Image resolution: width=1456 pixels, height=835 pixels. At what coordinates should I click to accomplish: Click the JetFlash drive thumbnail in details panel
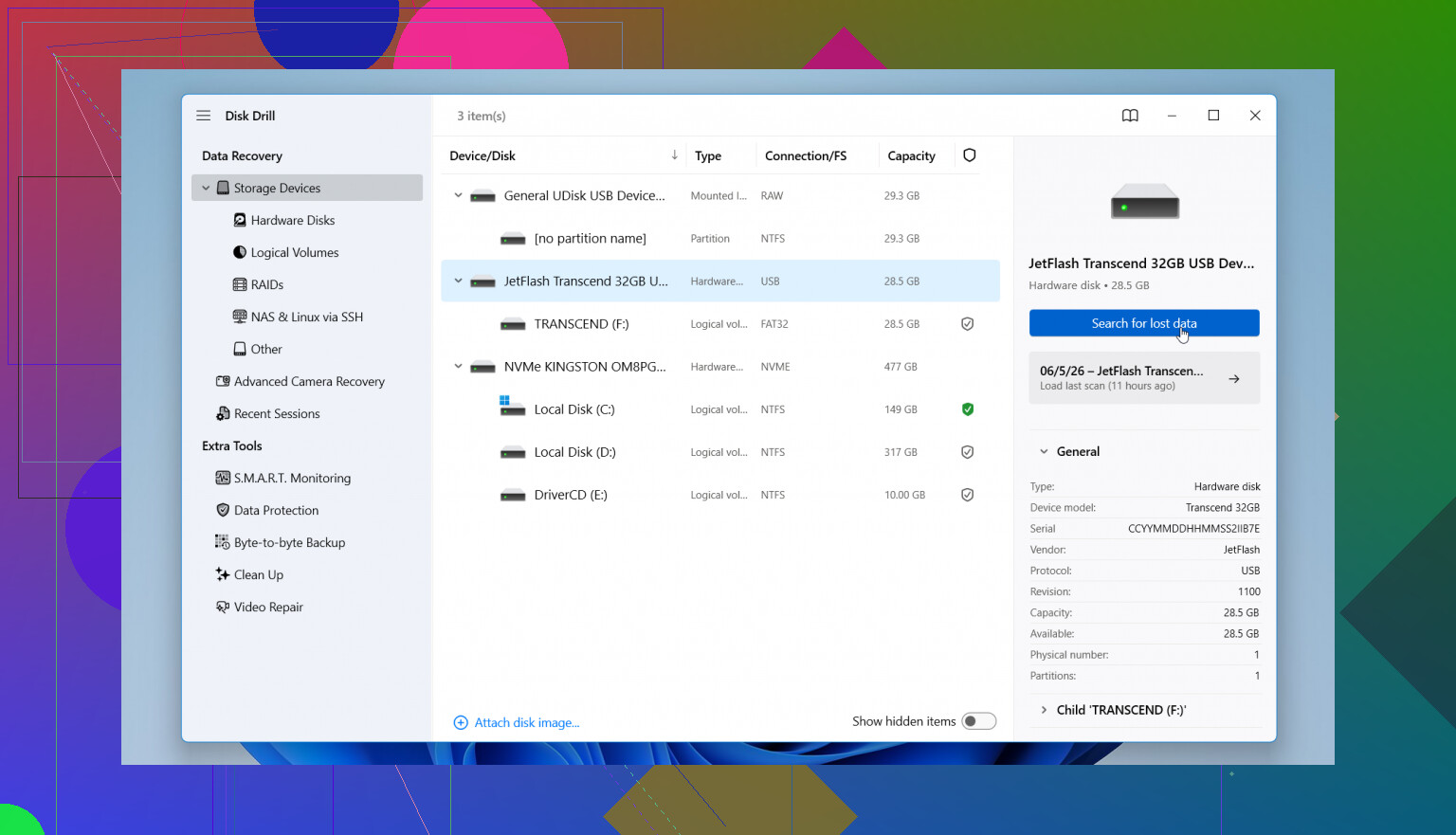[1145, 202]
